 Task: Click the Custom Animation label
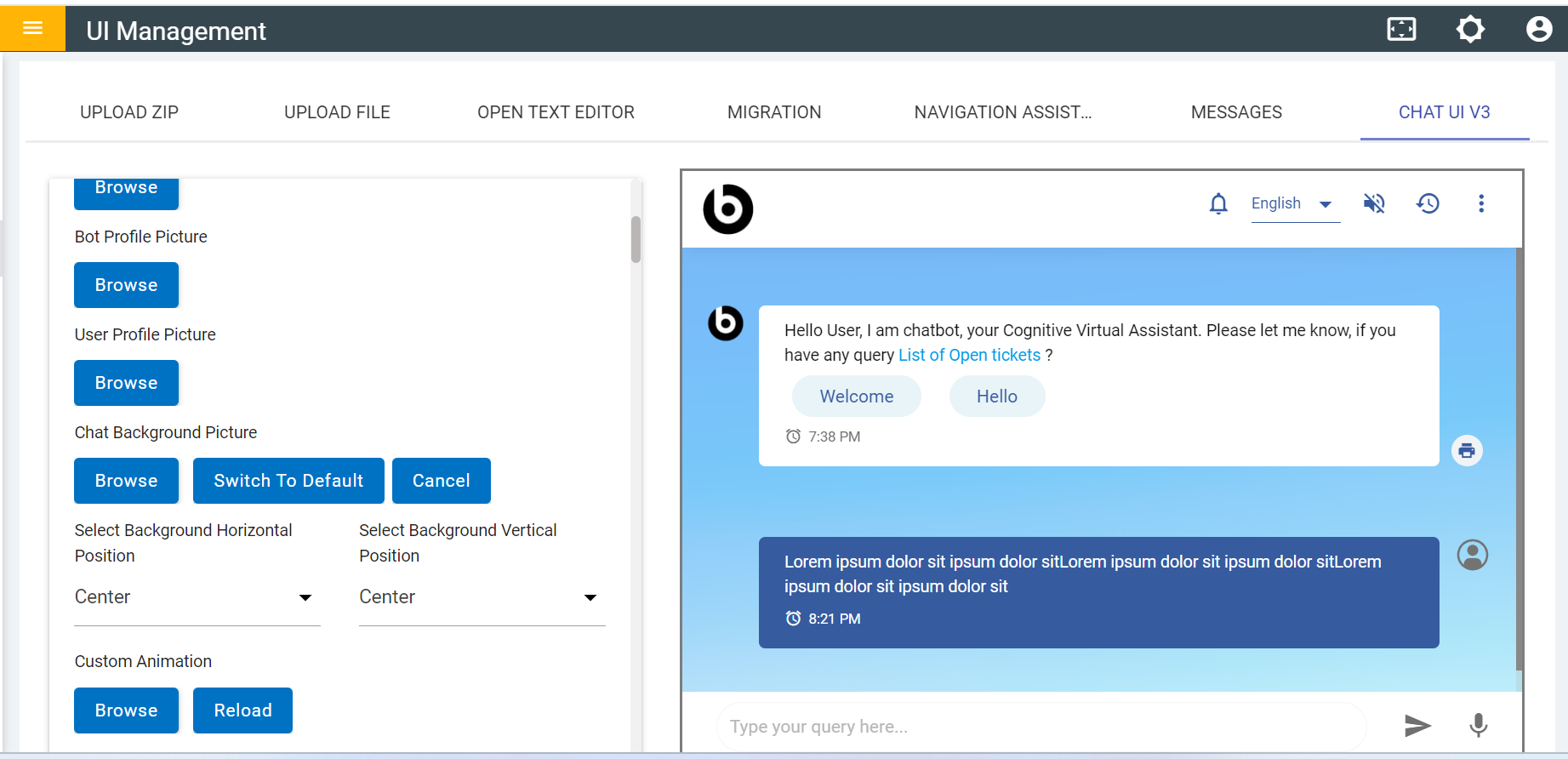[x=143, y=661]
